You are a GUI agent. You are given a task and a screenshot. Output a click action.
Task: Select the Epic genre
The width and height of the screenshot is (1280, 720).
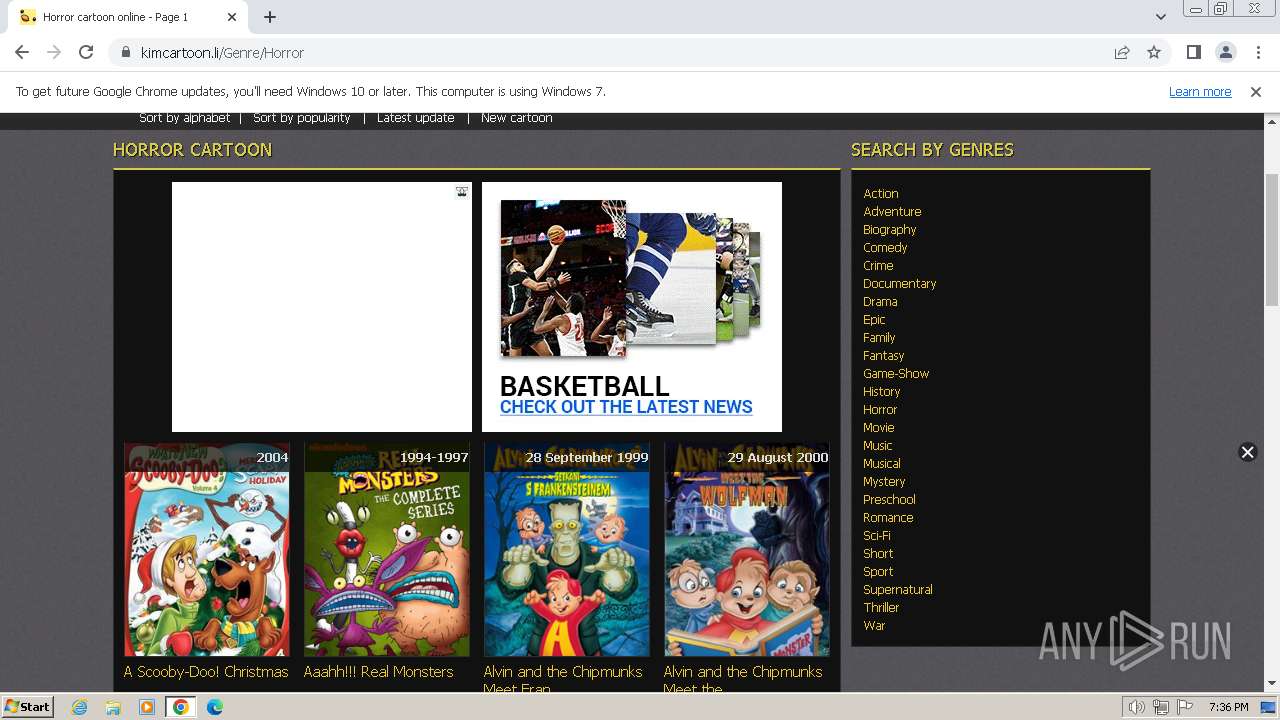[x=874, y=320]
